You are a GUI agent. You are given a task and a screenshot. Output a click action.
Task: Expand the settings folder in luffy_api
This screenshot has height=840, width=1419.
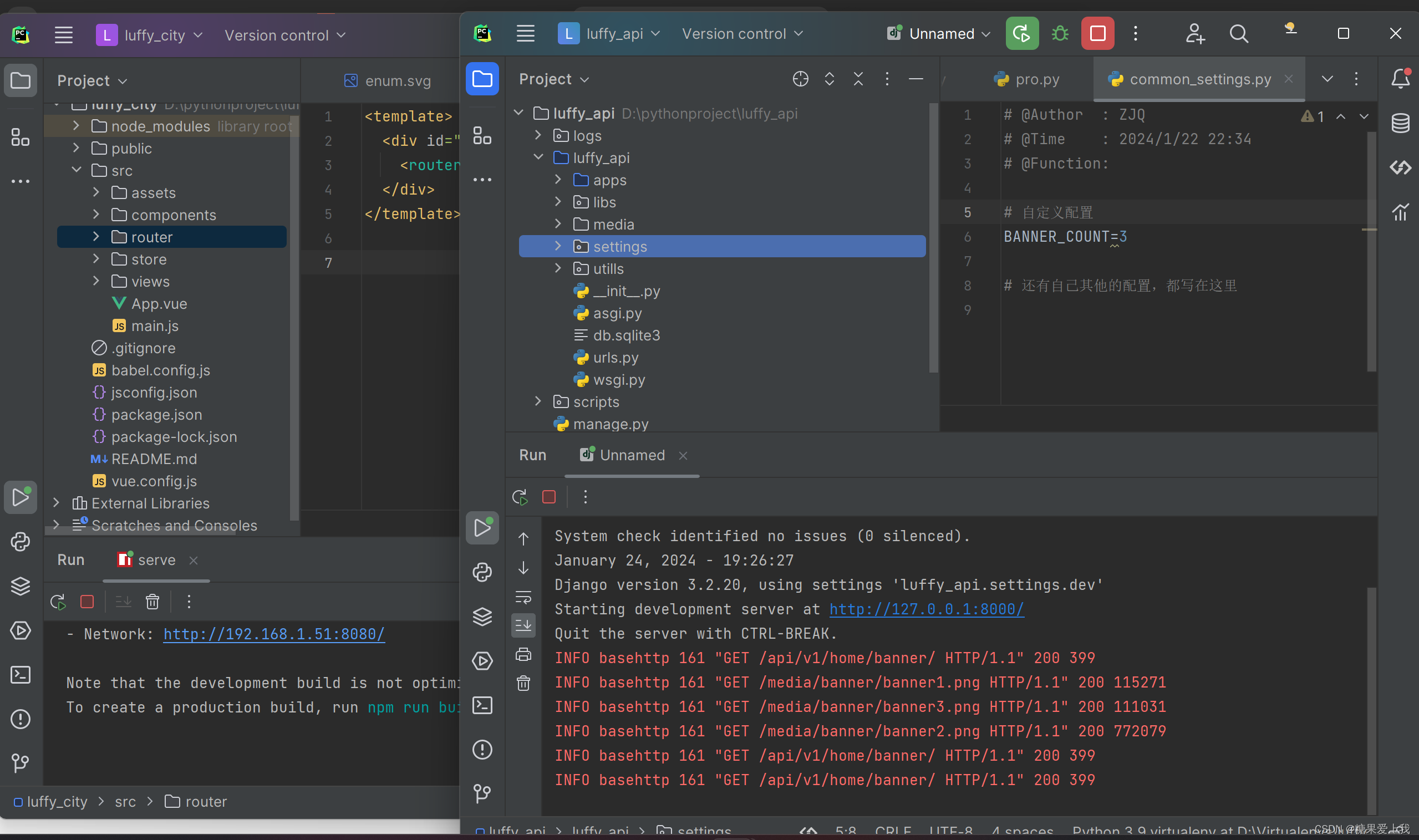coord(557,246)
